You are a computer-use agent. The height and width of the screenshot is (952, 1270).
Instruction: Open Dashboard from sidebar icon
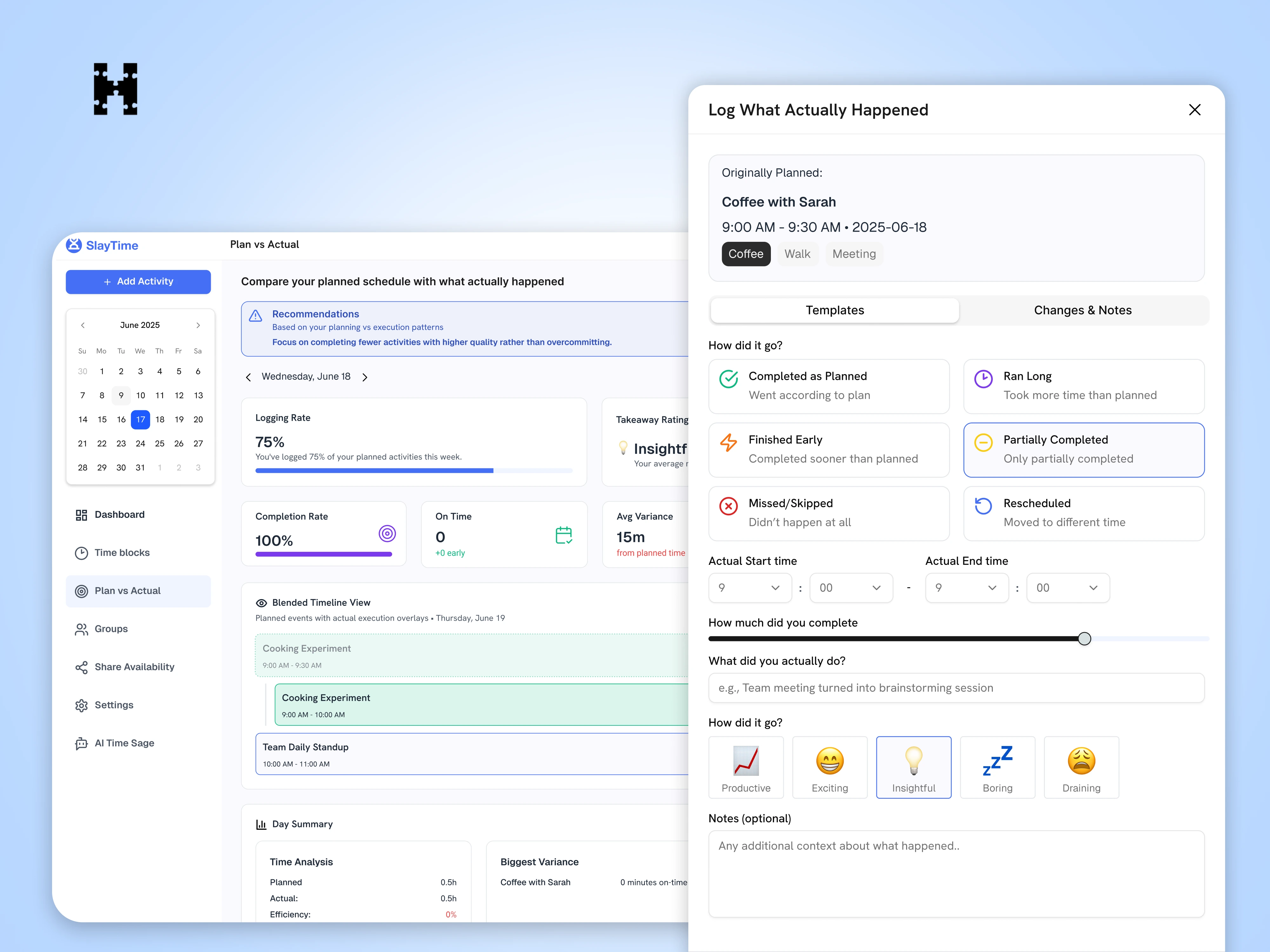click(x=81, y=515)
